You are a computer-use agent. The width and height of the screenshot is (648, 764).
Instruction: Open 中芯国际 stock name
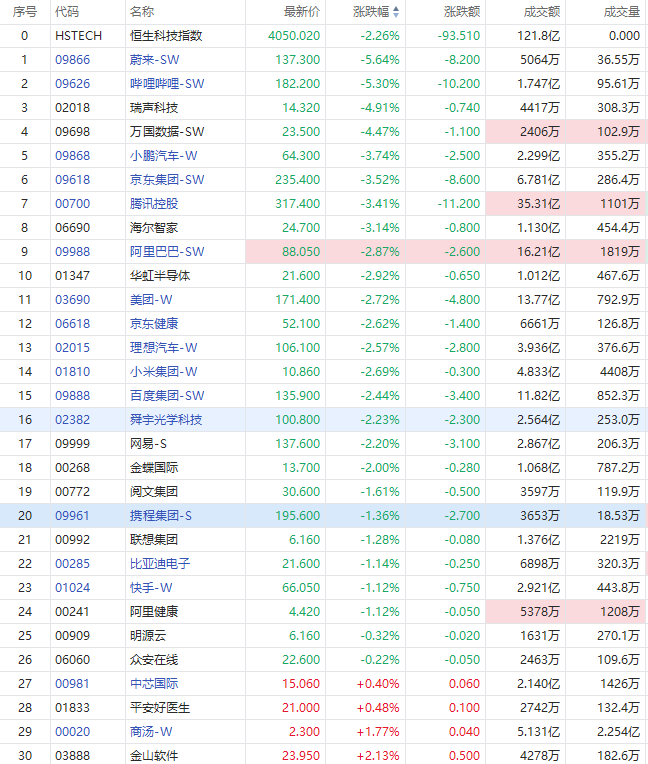pyautogui.click(x=154, y=683)
